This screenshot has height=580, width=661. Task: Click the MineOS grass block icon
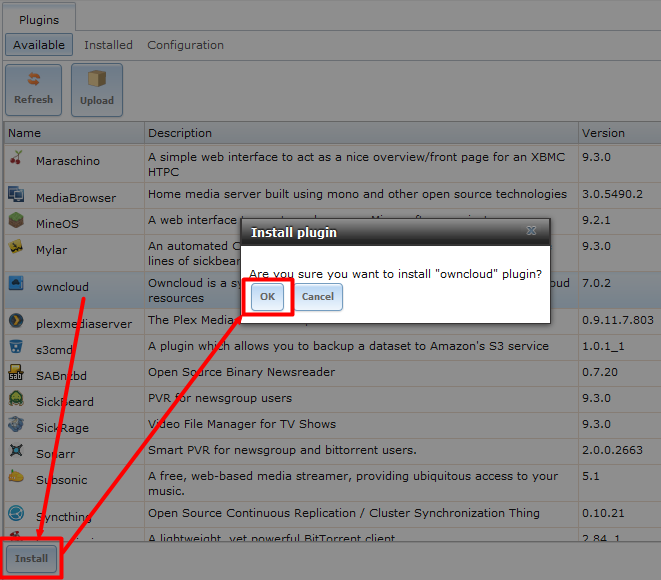(x=16, y=220)
